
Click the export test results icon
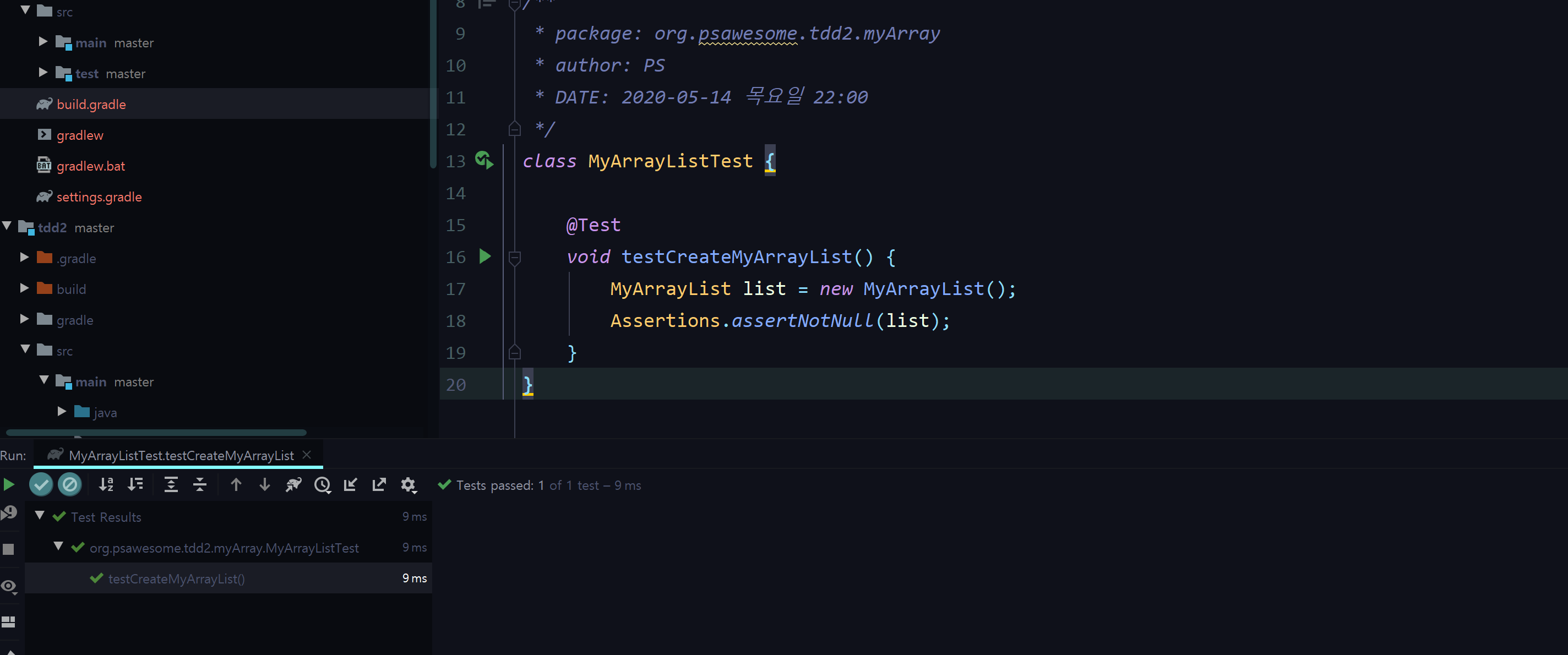[x=379, y=484]
